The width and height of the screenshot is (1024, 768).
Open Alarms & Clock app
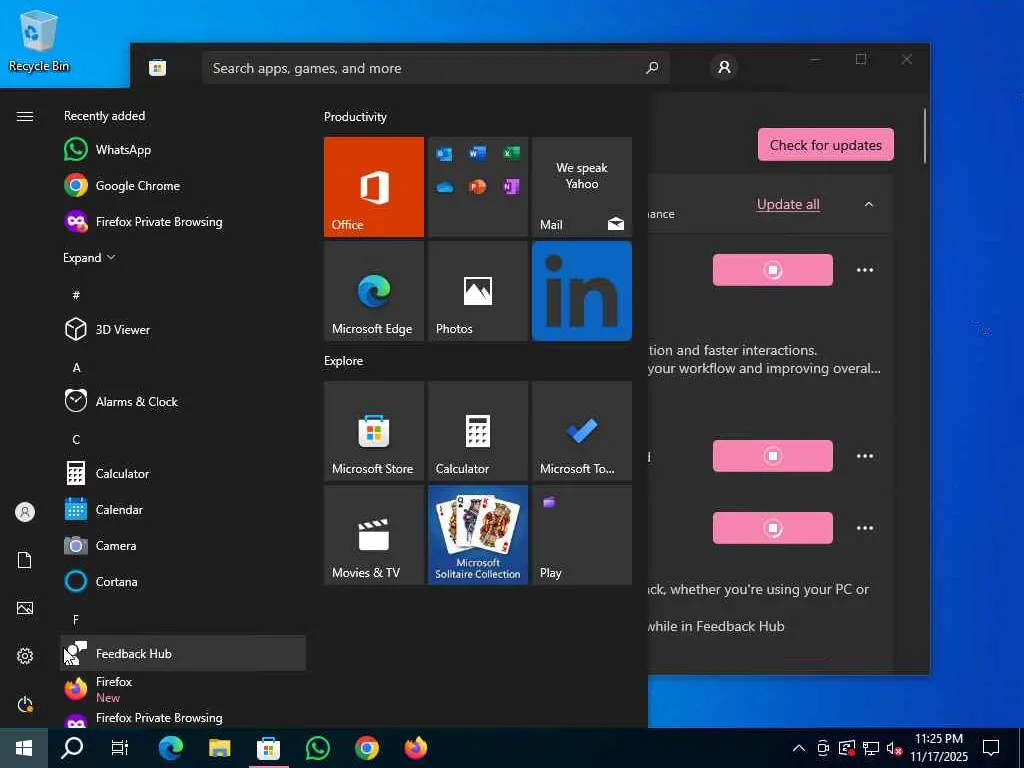[x=183, y=401]
